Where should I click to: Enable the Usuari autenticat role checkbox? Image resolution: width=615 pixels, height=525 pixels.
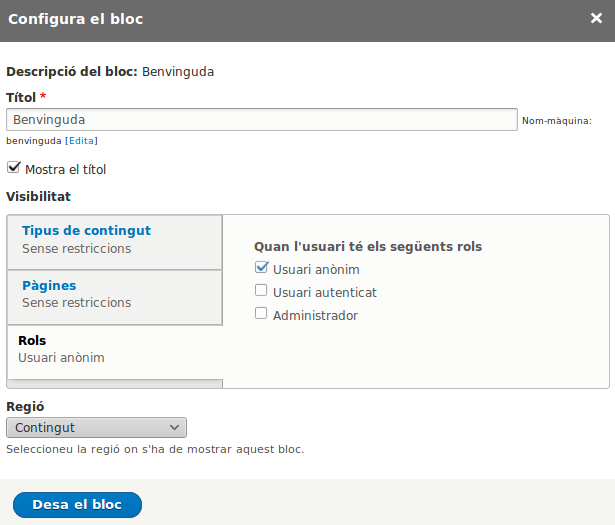(261, 291)
